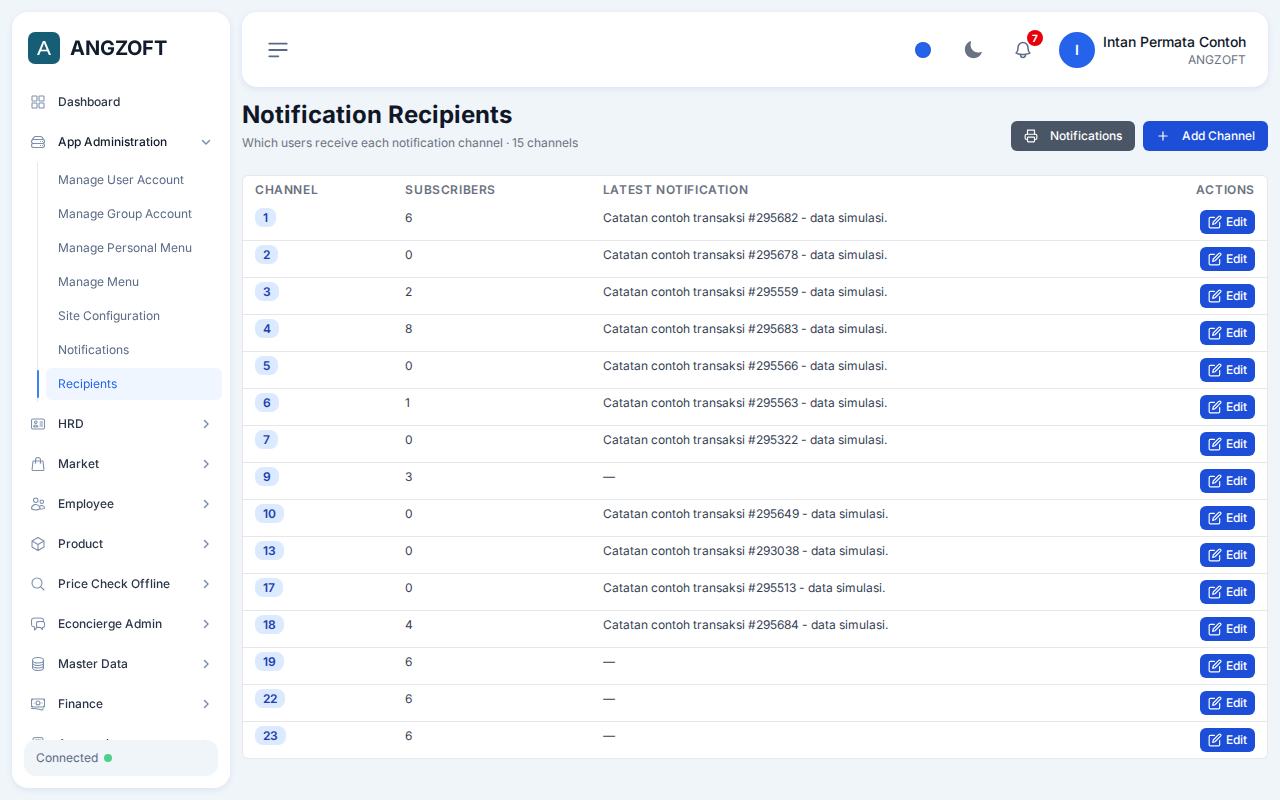Open the notifications bell icon
This screenshot has height=800, width=1280.
1023,50
